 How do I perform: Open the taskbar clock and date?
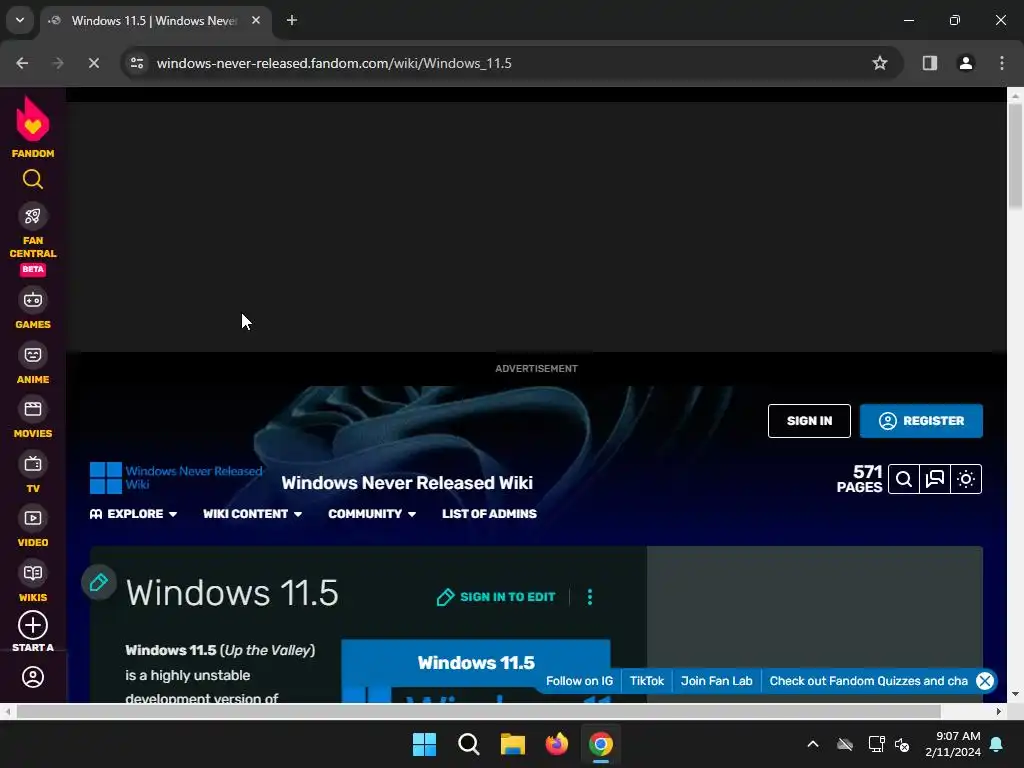pos(953,744)
